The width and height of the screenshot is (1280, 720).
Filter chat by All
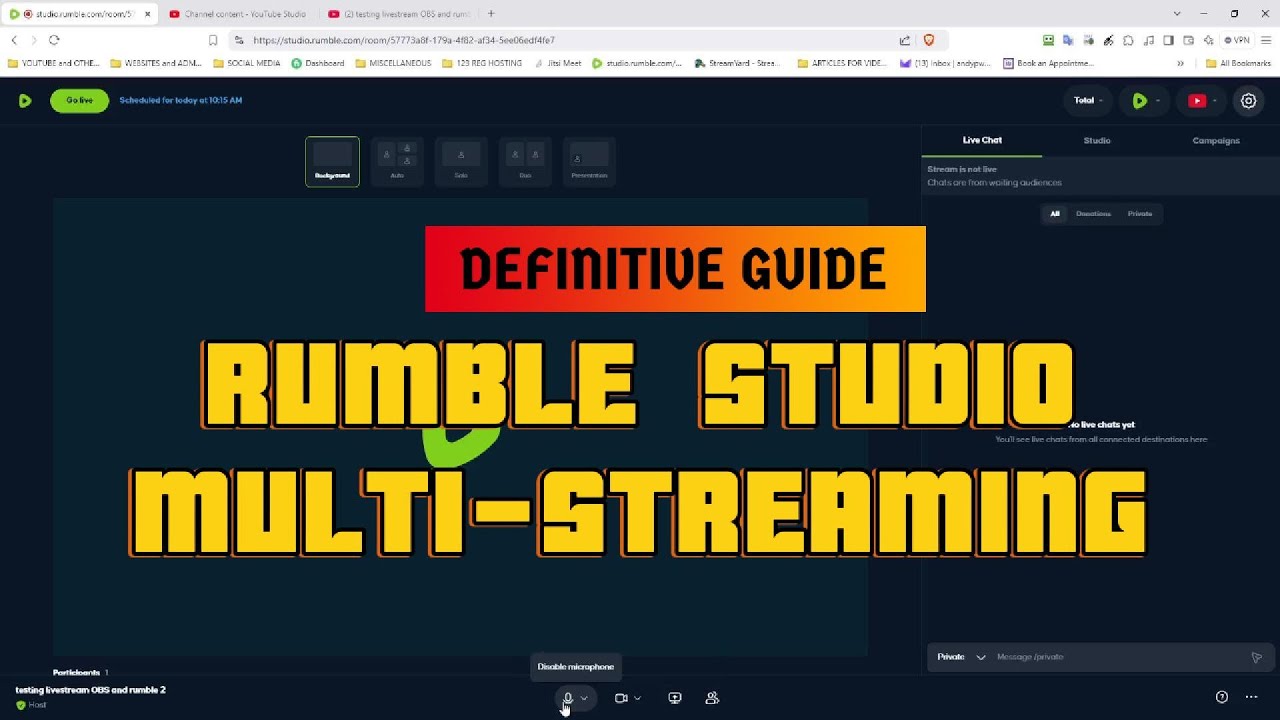tap(1054, 213)
